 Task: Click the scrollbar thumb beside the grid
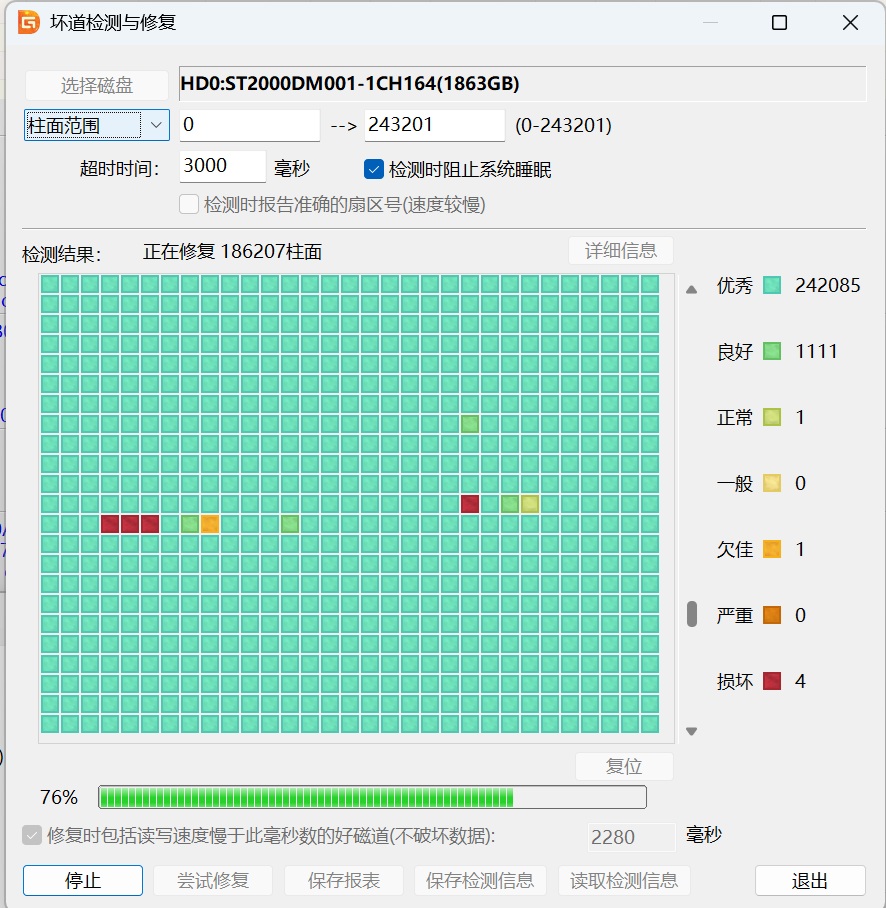(691, 614)
